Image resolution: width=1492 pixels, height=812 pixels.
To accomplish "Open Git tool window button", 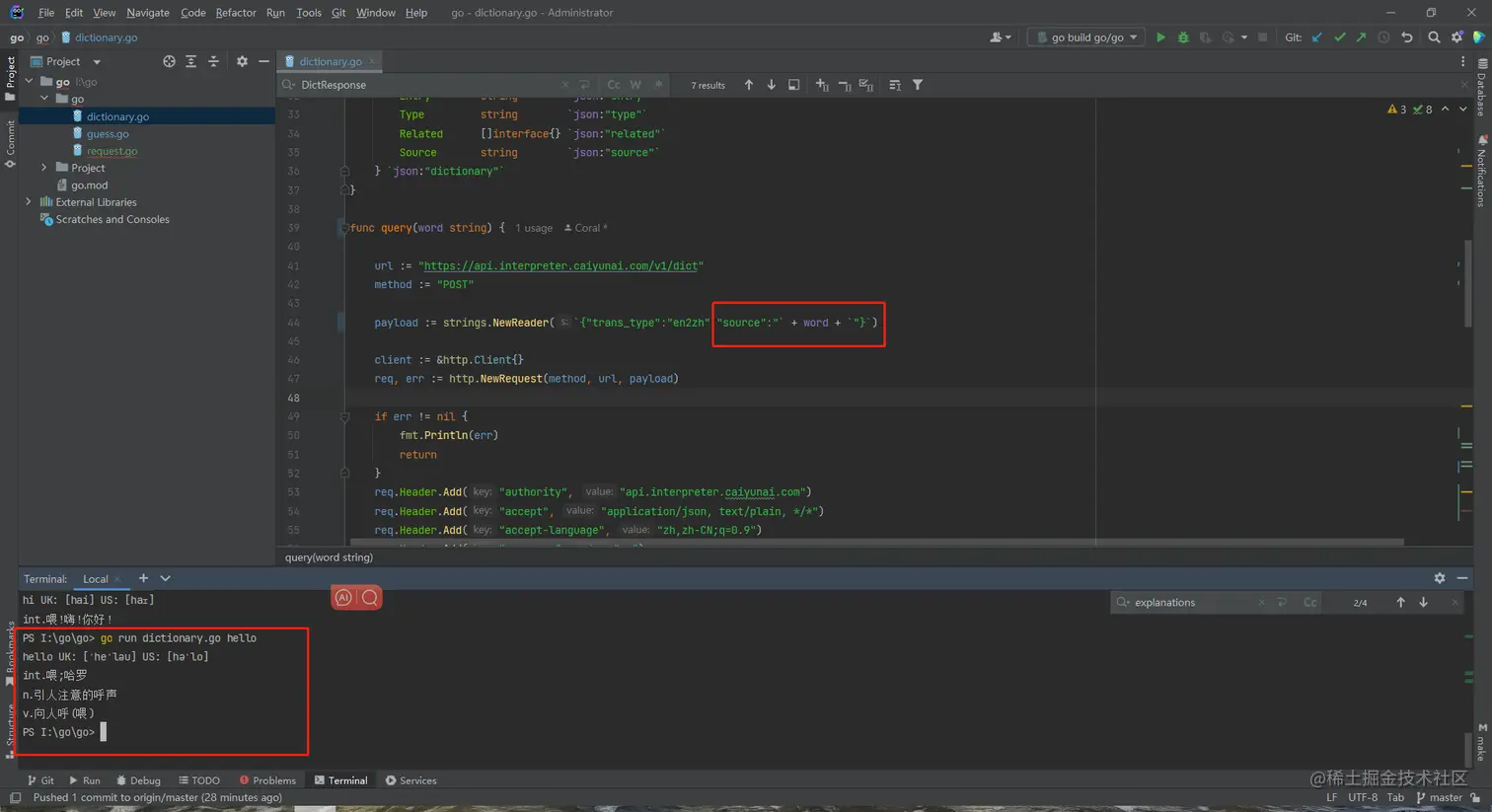I will (x=41, y=780).
